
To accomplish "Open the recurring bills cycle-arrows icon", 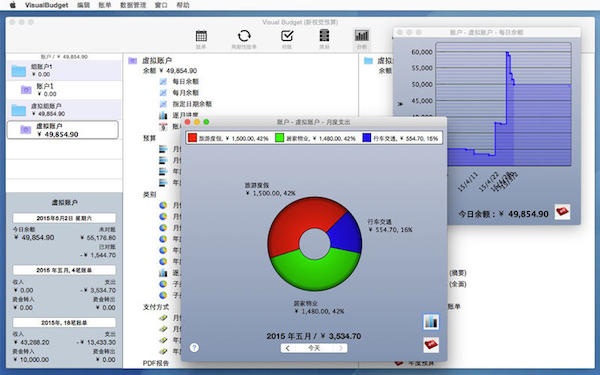I will pyautogui.click(x=244, y=36).
